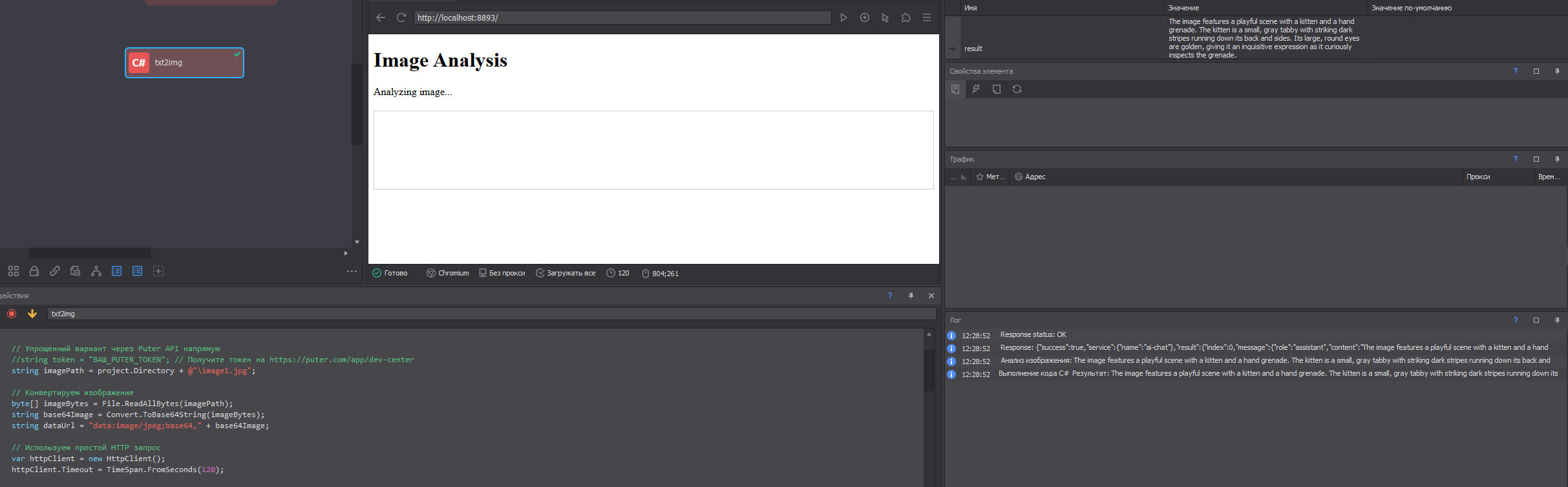This screenshot has height=487, width=1568.
Task: Click the red record button in actions panel
Action: pyautogui.click(x=12, y=314)
